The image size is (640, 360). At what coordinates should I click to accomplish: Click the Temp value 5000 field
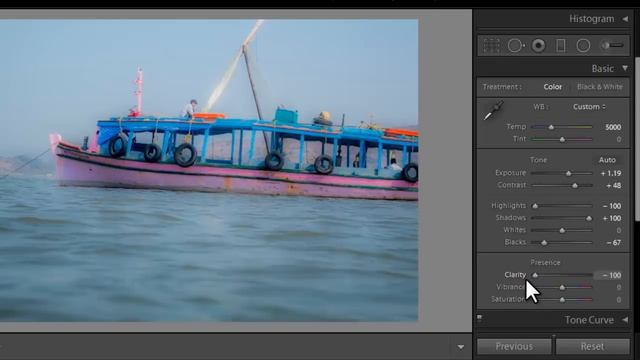(613, 127)
